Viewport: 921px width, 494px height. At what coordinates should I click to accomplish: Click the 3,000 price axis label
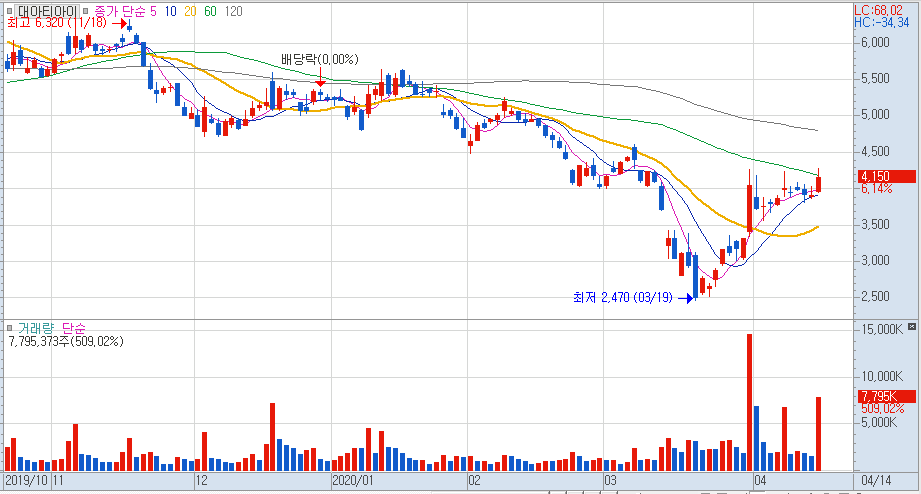click(x=875, y=260)
